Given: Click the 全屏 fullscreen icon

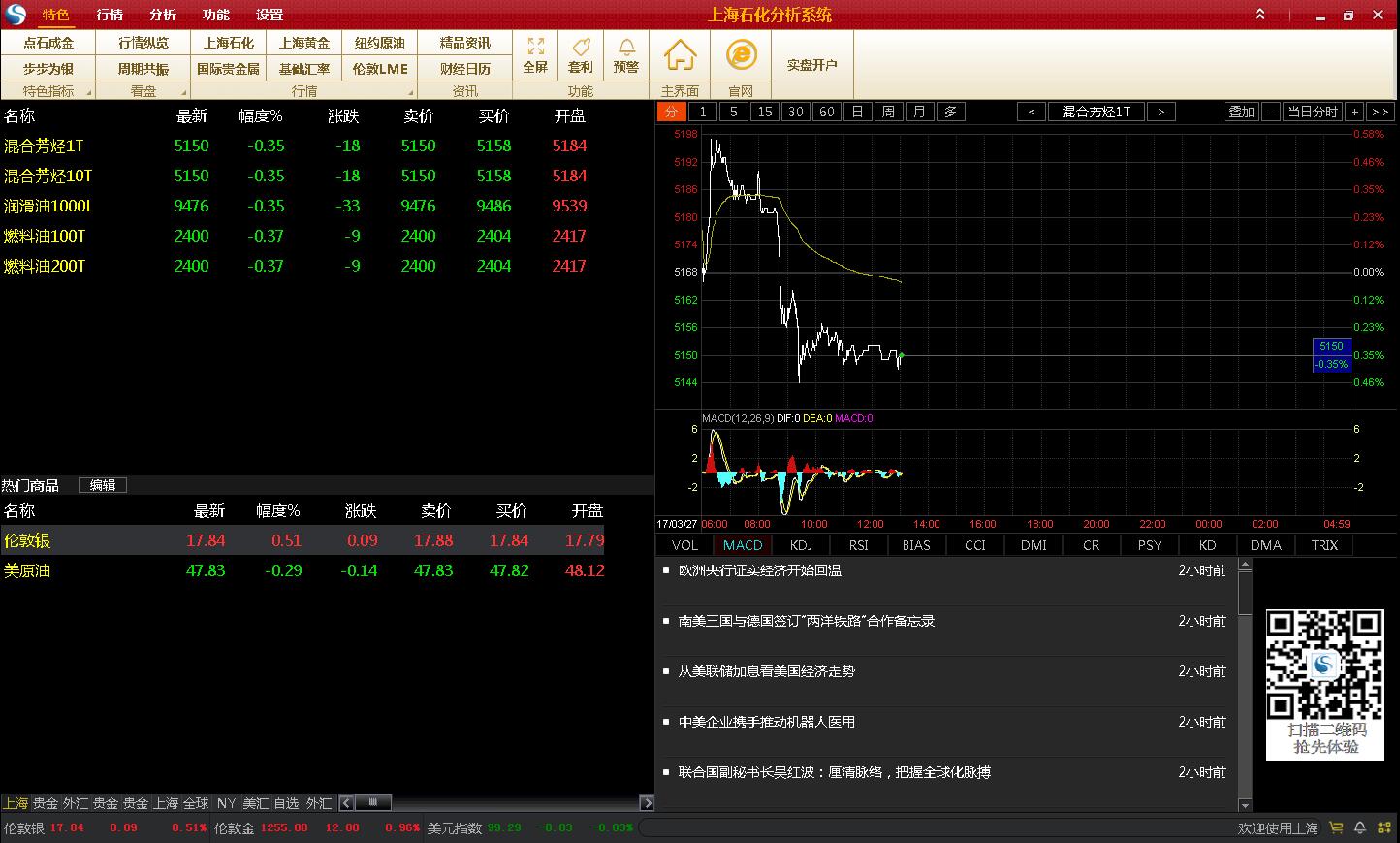Looking at the screenshot, I should click(535, 55).
